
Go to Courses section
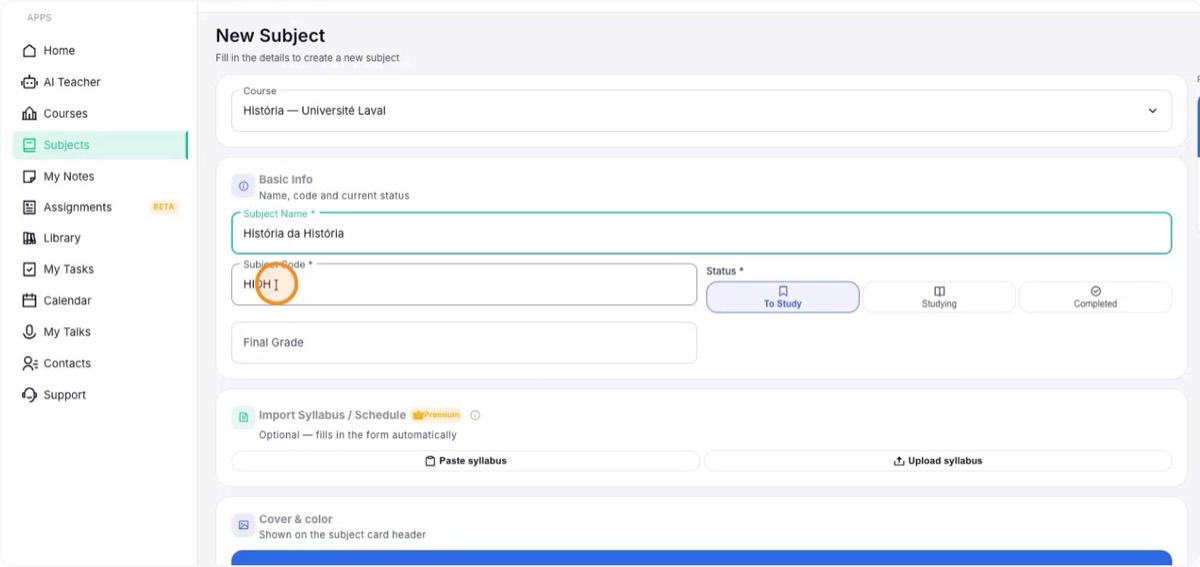[x=99, y=114]
